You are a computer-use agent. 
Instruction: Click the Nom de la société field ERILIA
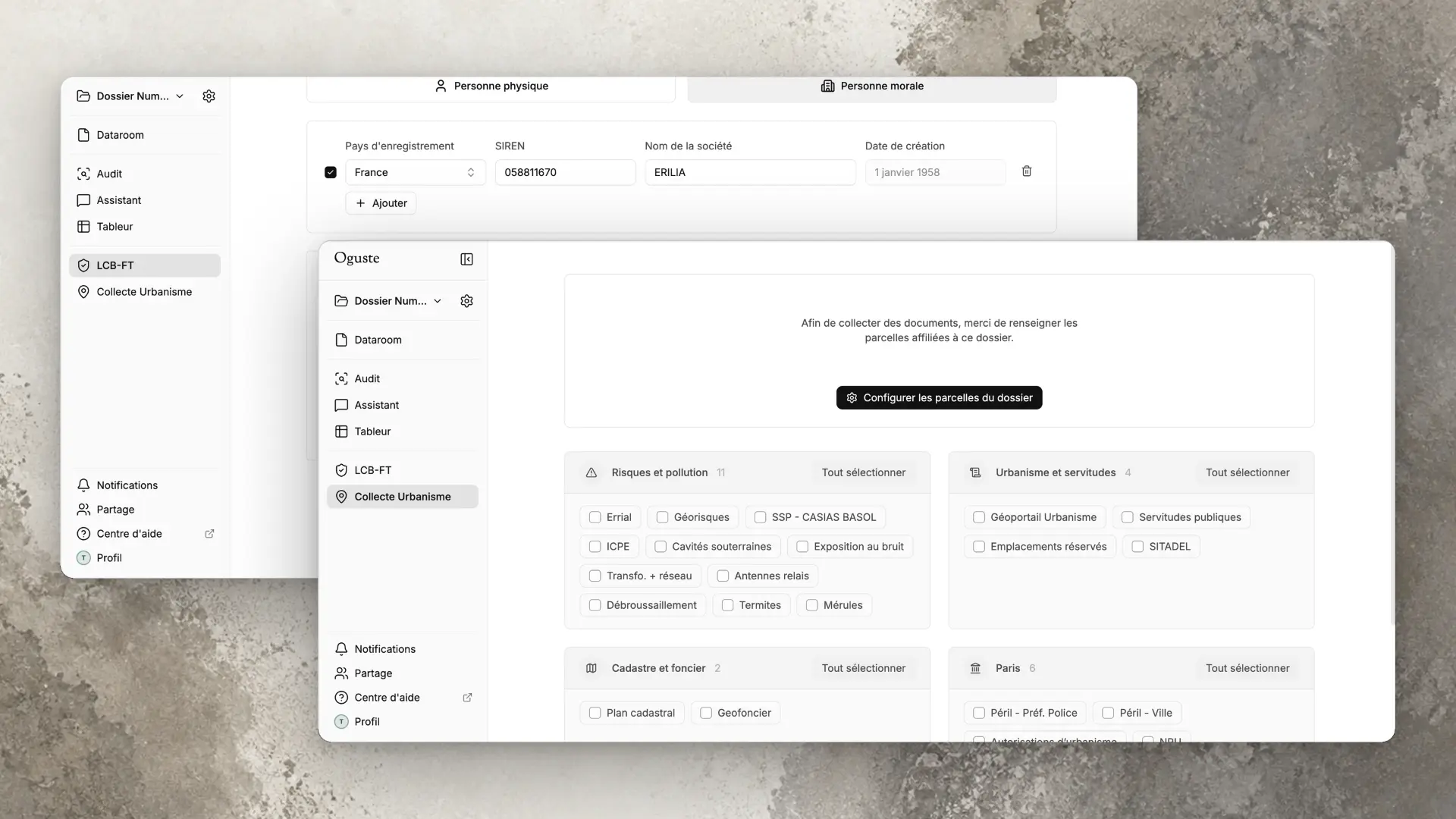[750, 172]
